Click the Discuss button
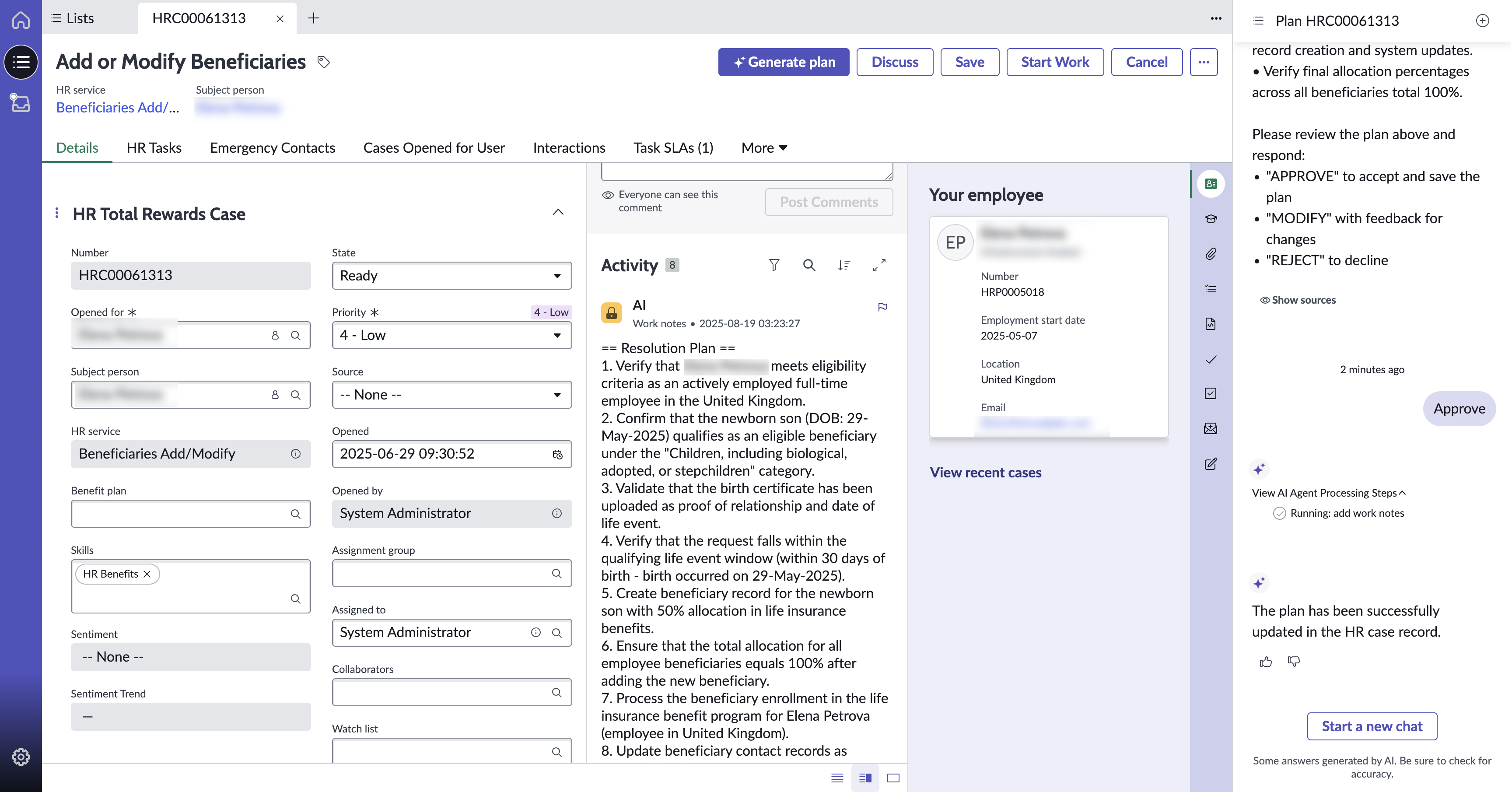This screenshot has width=1512, height=792. [895, 62]
